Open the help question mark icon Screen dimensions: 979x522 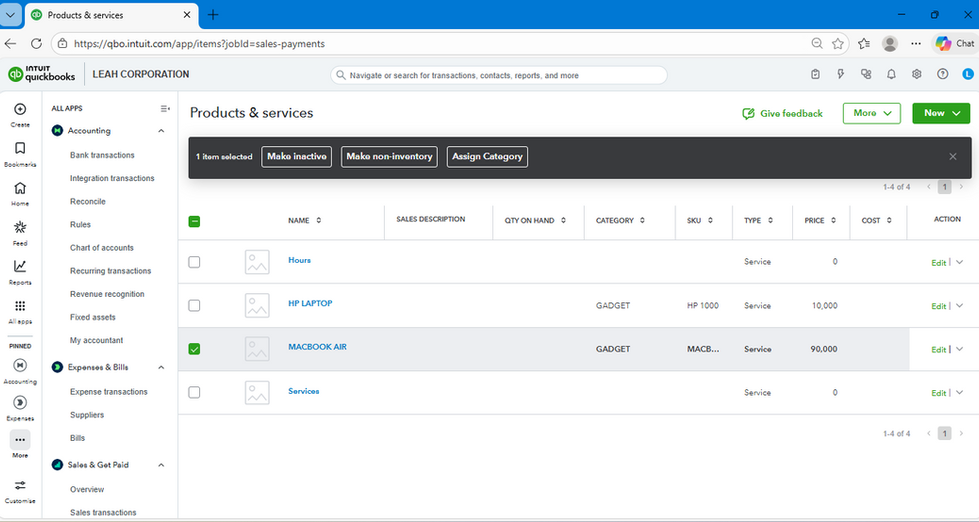(942, 74)
